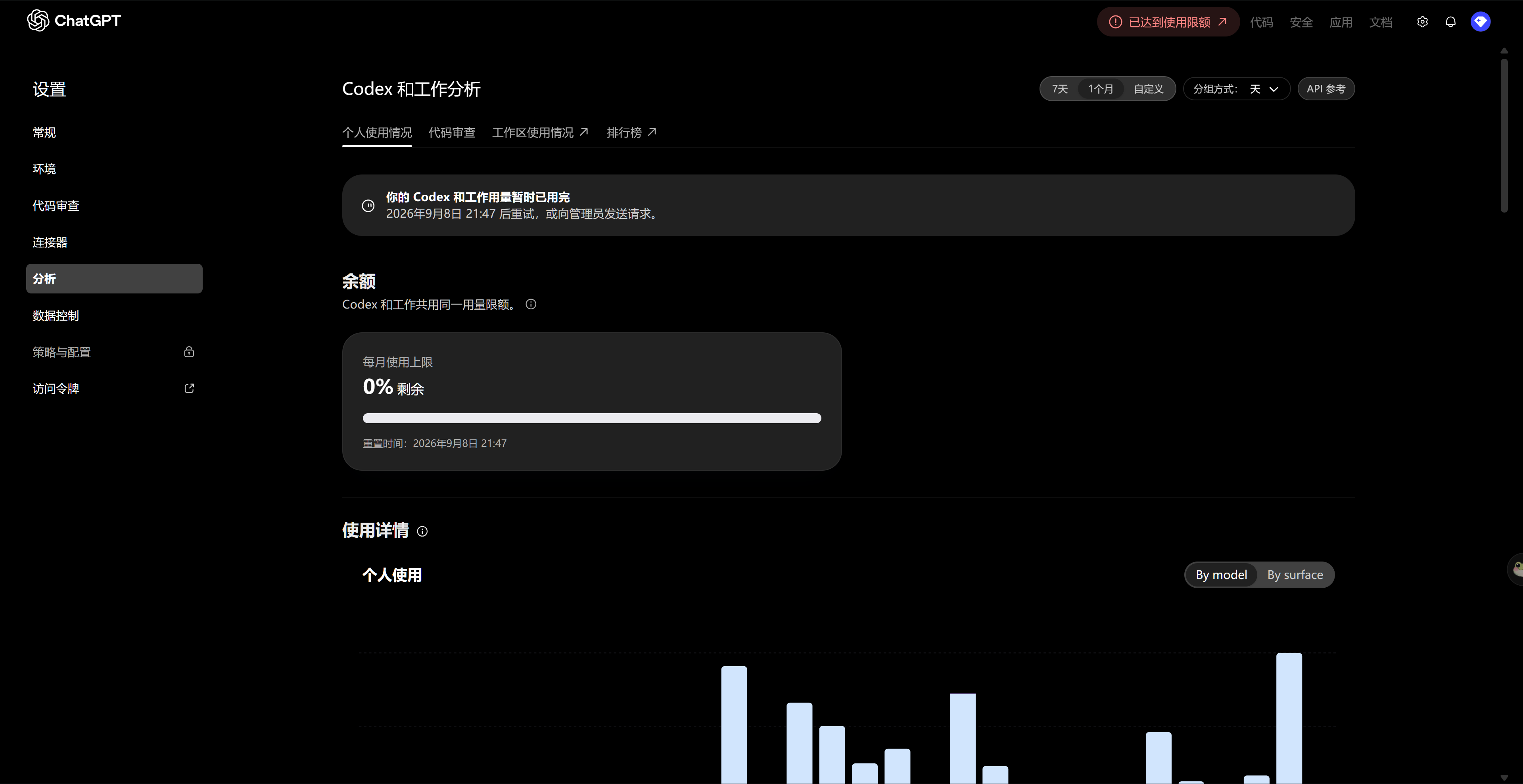Go to 代码 in the top navigation
The width and height of the screenshot is (1523, 784).
(x=1262, y=22)
